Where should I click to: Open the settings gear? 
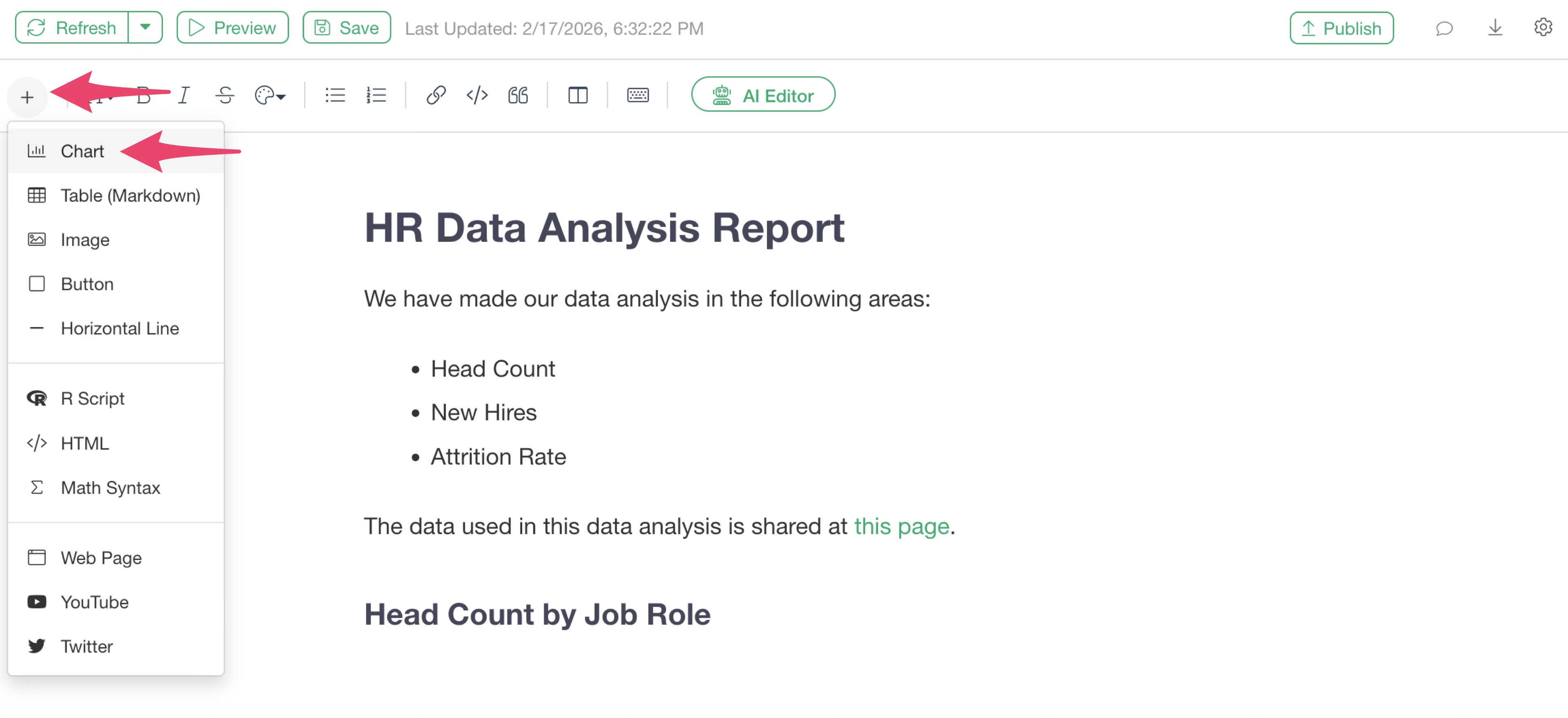click(1542, 28)
